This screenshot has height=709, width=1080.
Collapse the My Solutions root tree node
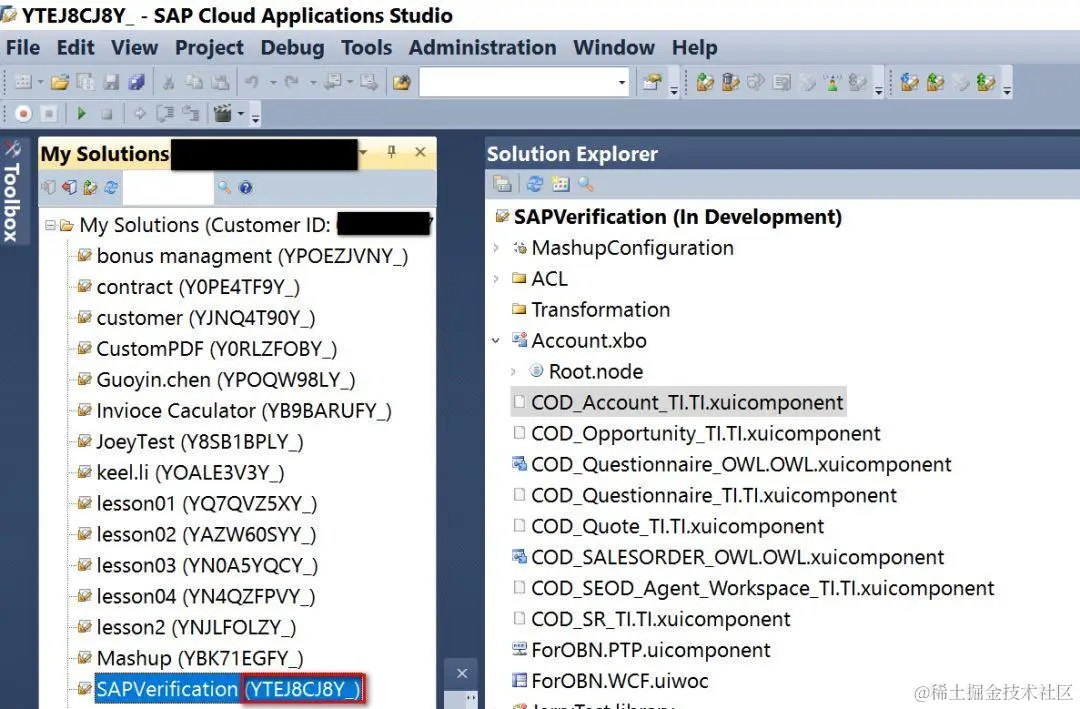pos(50,225)
